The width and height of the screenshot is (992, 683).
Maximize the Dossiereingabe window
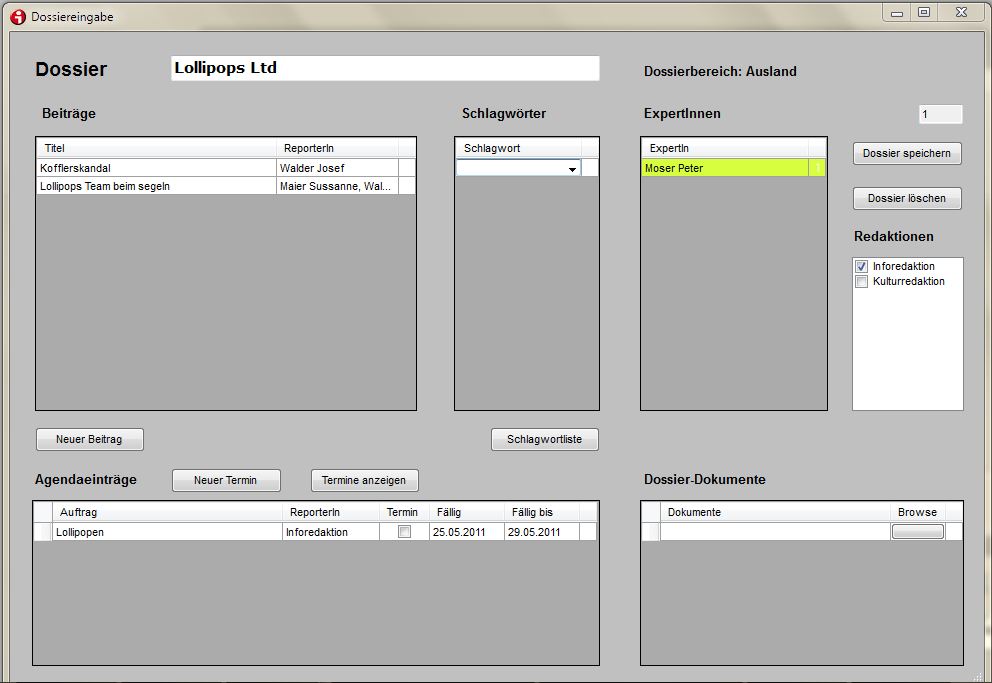point(924,12)
